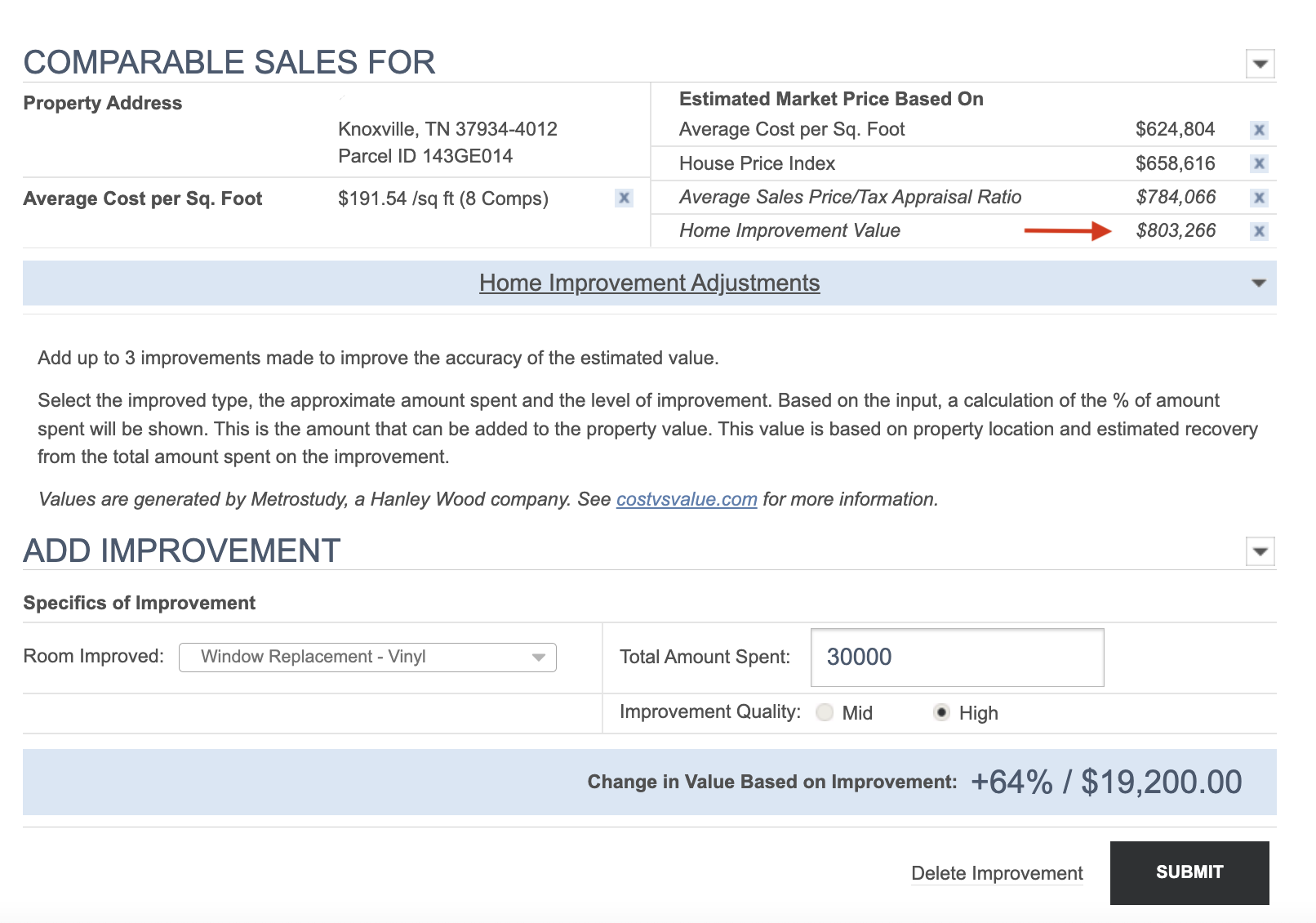The width and height of the screenshot is (1316, 923).
Task: Remove the House Price Index estimate
Action: (1259, 164)
